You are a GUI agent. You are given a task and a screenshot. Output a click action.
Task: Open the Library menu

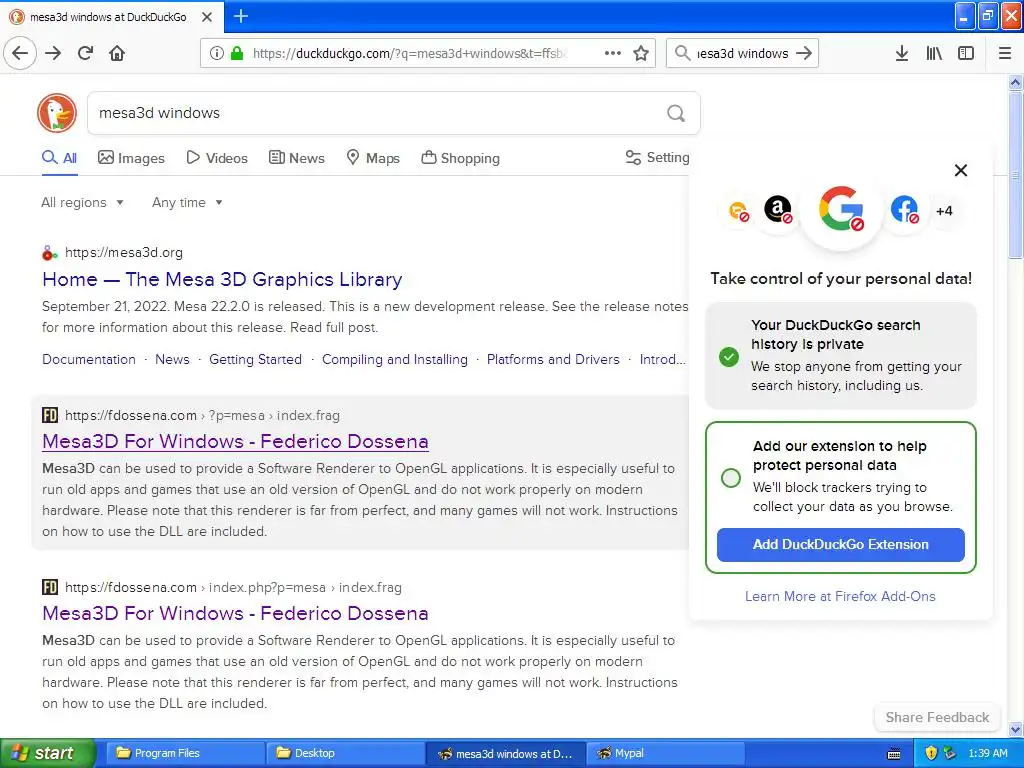point(934,53)
